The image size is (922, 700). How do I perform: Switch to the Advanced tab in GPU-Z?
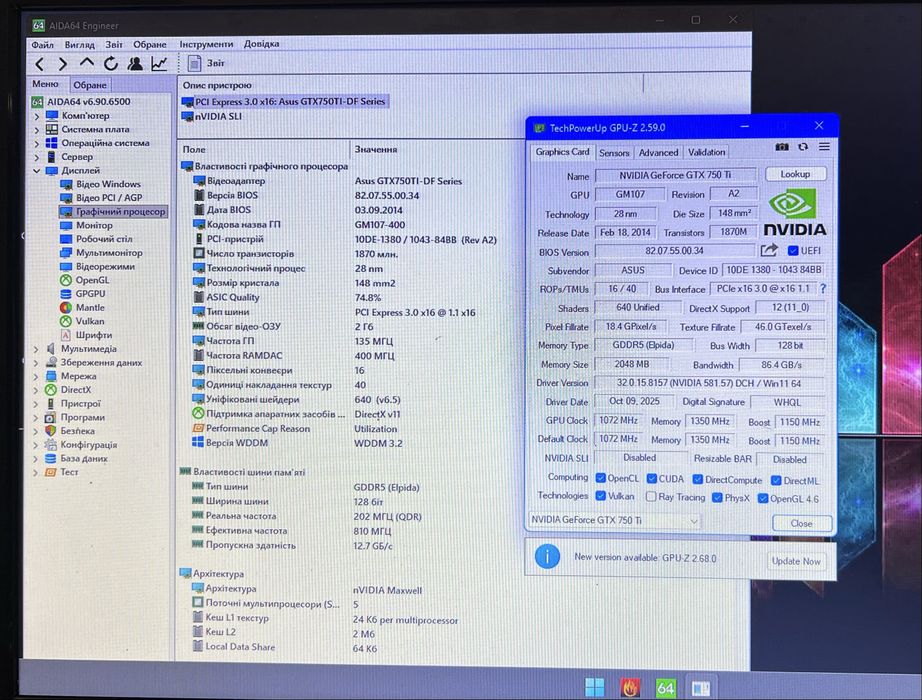click(x=658, y=152)
